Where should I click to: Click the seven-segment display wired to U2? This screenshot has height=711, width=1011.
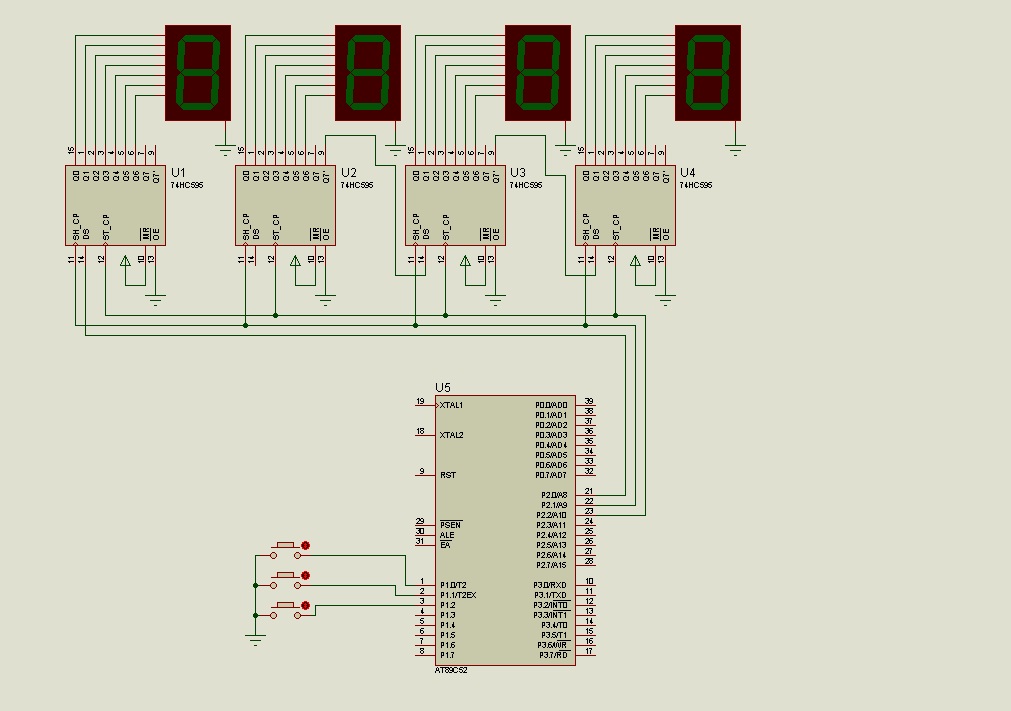tap(368, 73)
